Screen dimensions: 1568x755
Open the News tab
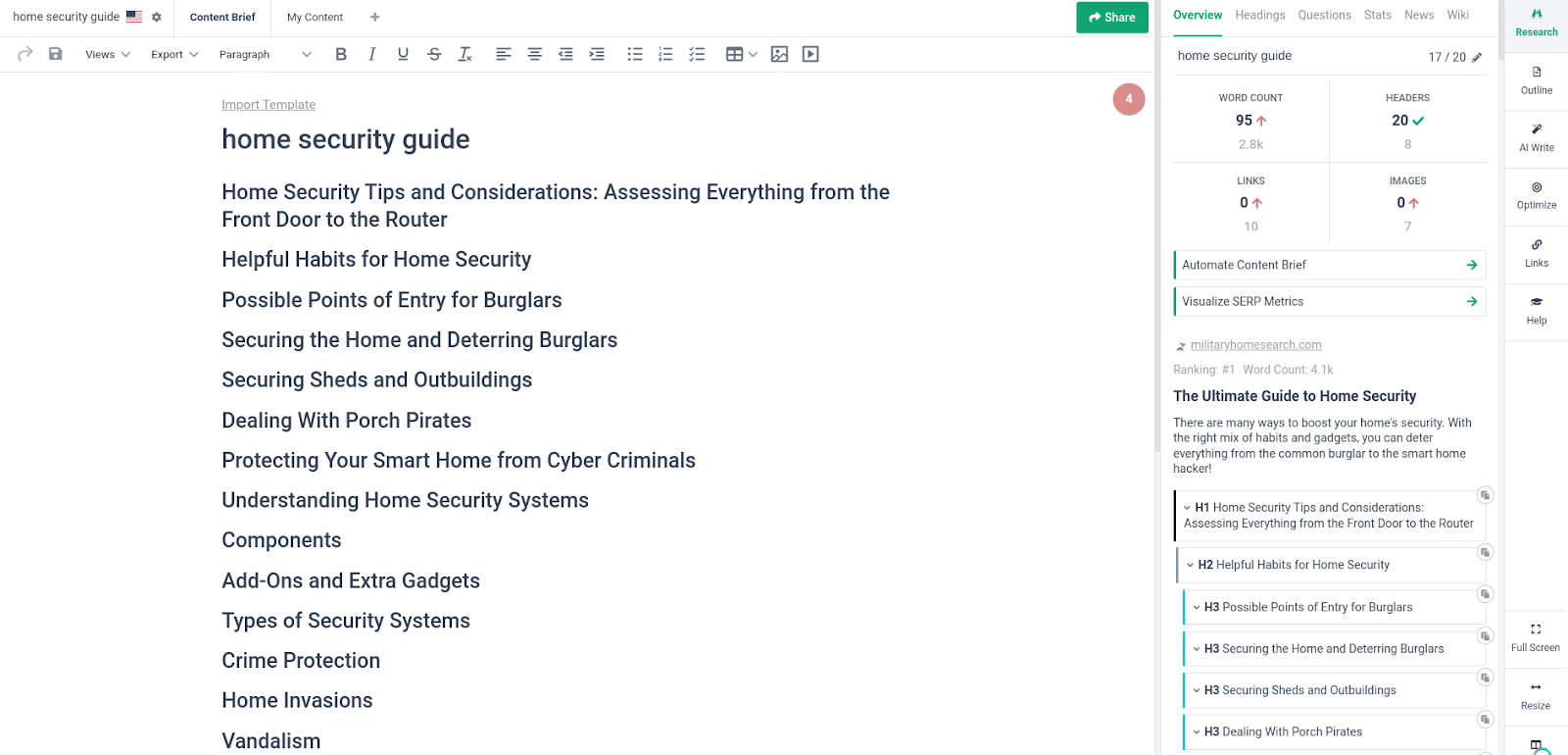pos(1419,15)
